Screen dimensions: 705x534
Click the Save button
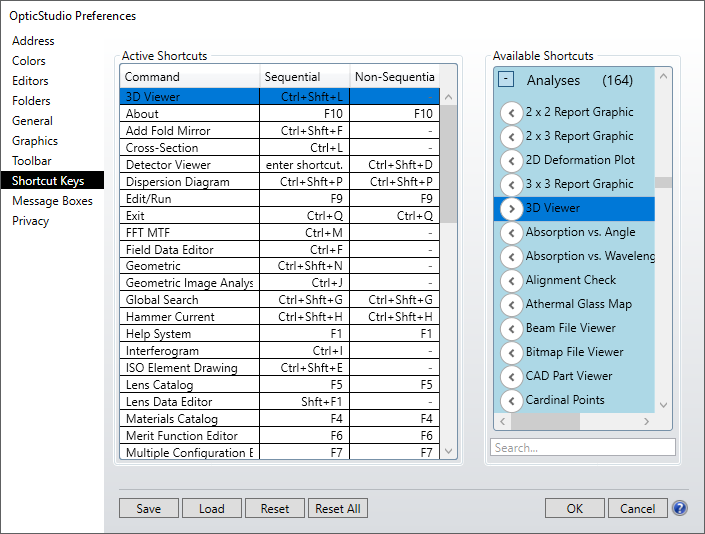click(x=149, y=508)
